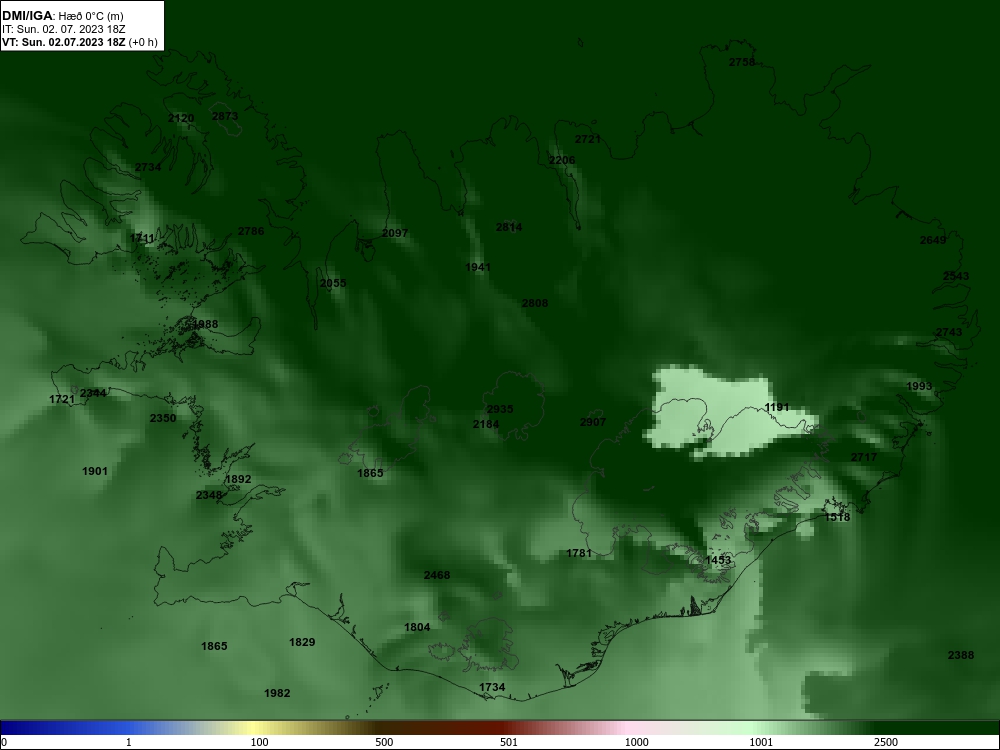
Task: Select the 1941 value label
Action: tap(478, 267)
